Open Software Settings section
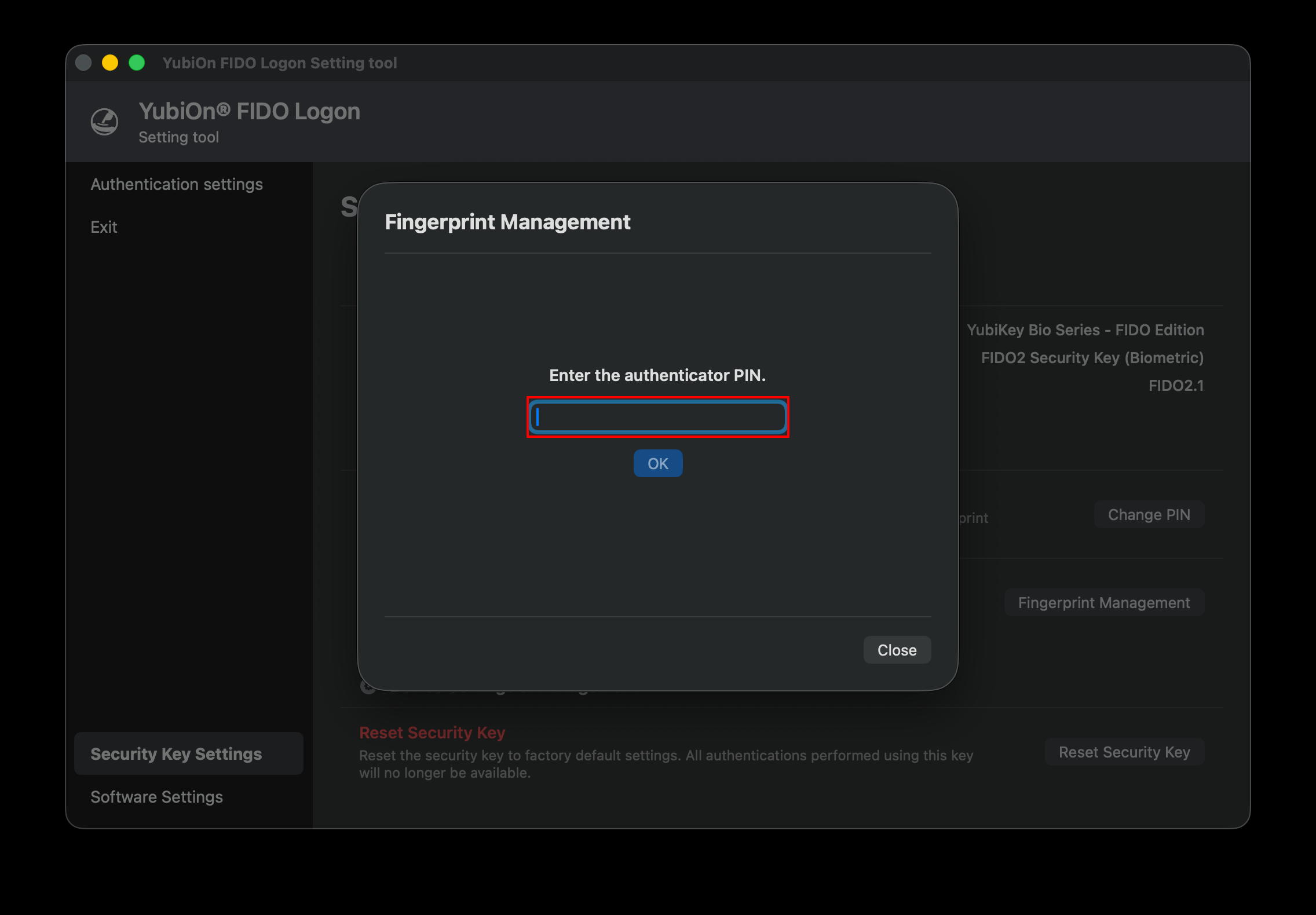The height and width of the screenshot is (915, 1316). point(157,797)
